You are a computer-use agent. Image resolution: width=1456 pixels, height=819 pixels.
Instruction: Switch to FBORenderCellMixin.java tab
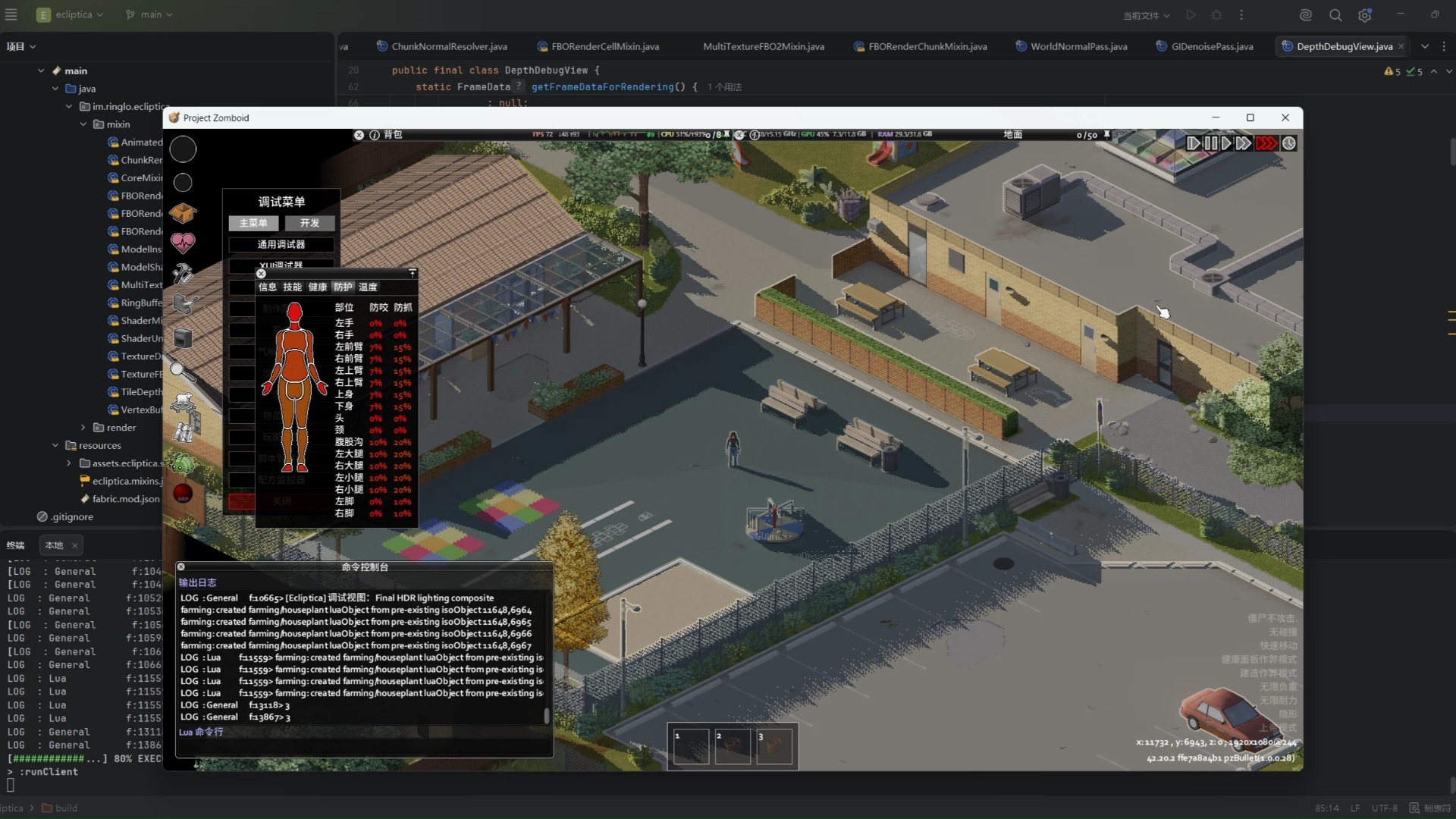598,46
